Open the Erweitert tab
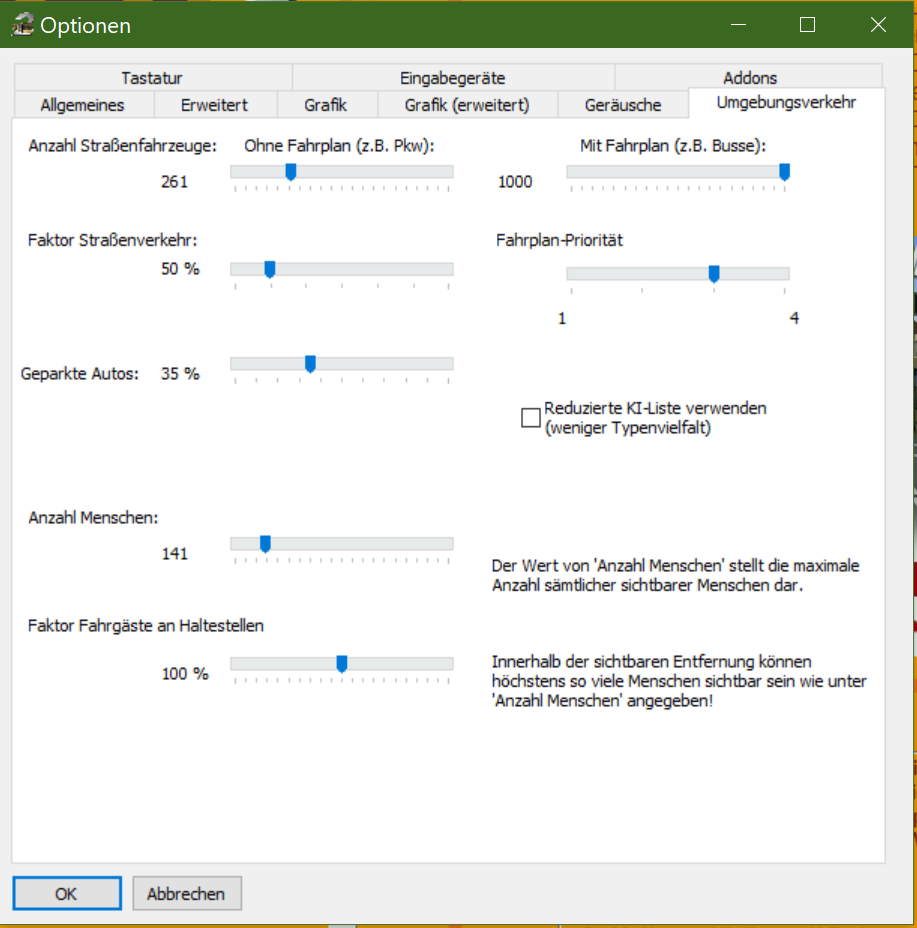 (x=214, y=105)
